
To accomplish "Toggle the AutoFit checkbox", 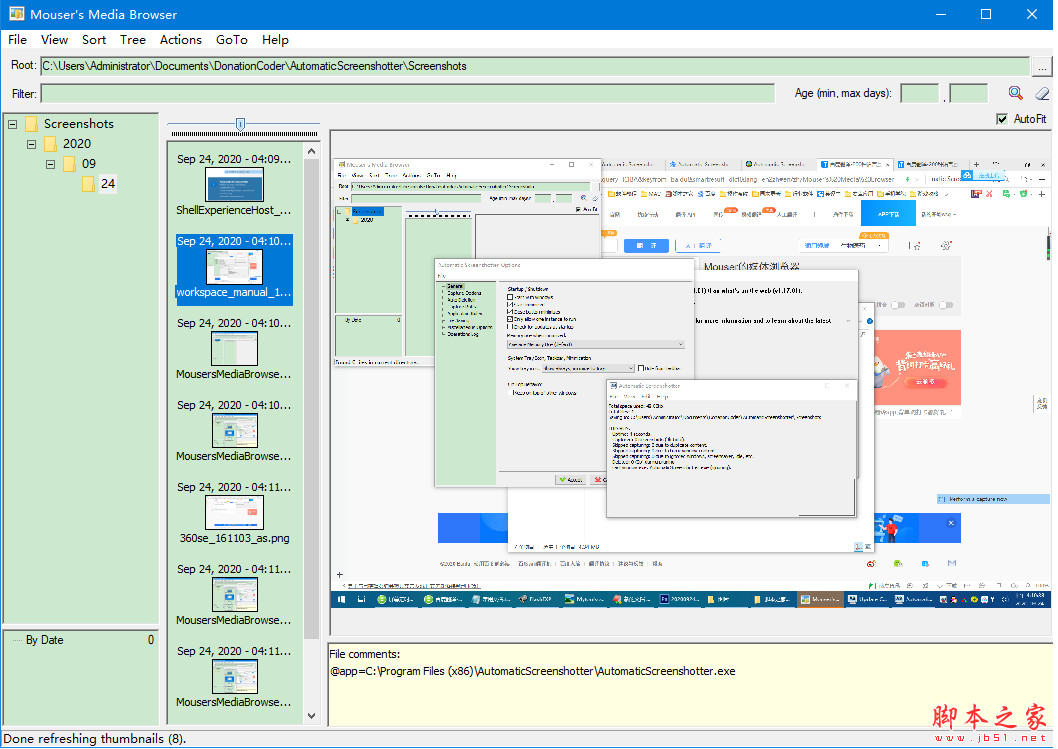I will [1002, 119].
